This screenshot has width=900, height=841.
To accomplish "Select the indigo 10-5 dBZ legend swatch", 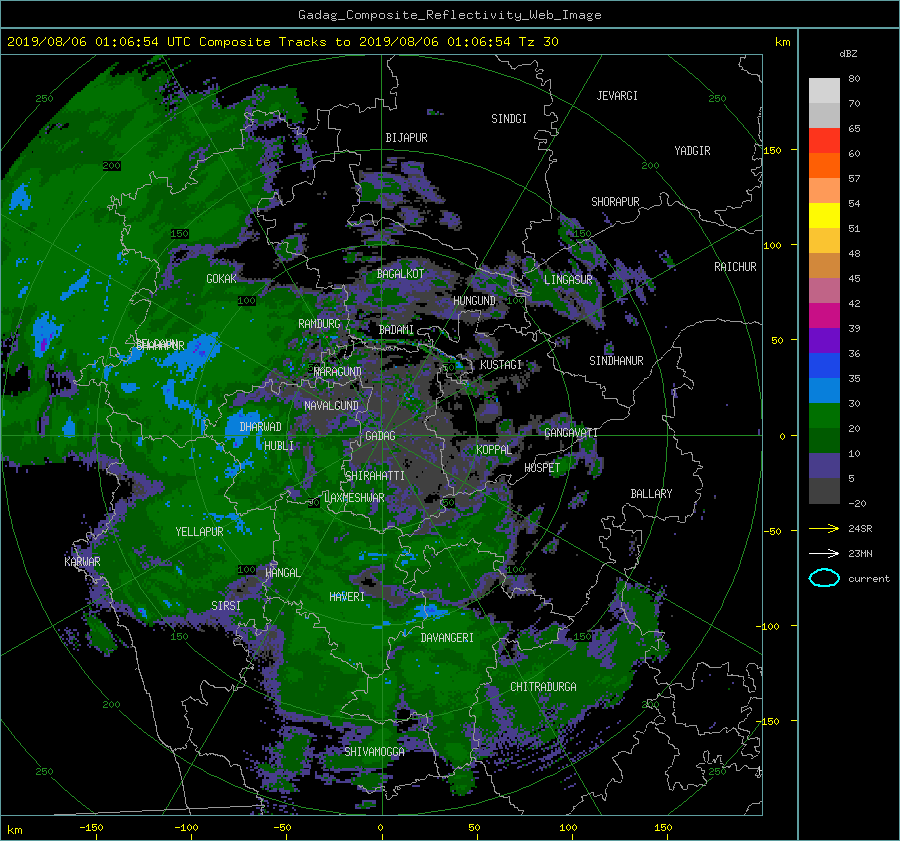I will click(824, 466).
